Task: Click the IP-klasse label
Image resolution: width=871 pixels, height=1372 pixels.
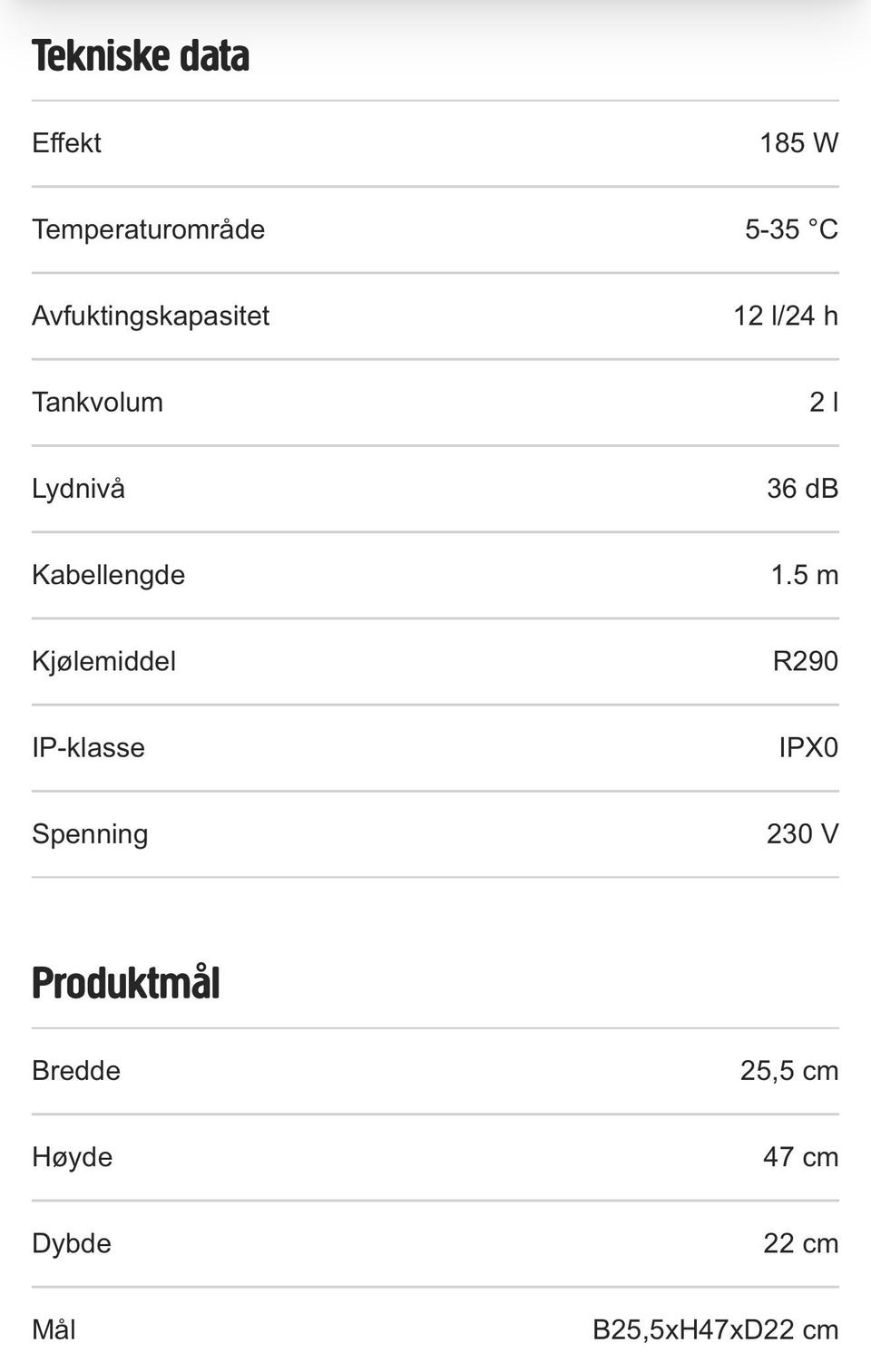Action: click(88, 748)
